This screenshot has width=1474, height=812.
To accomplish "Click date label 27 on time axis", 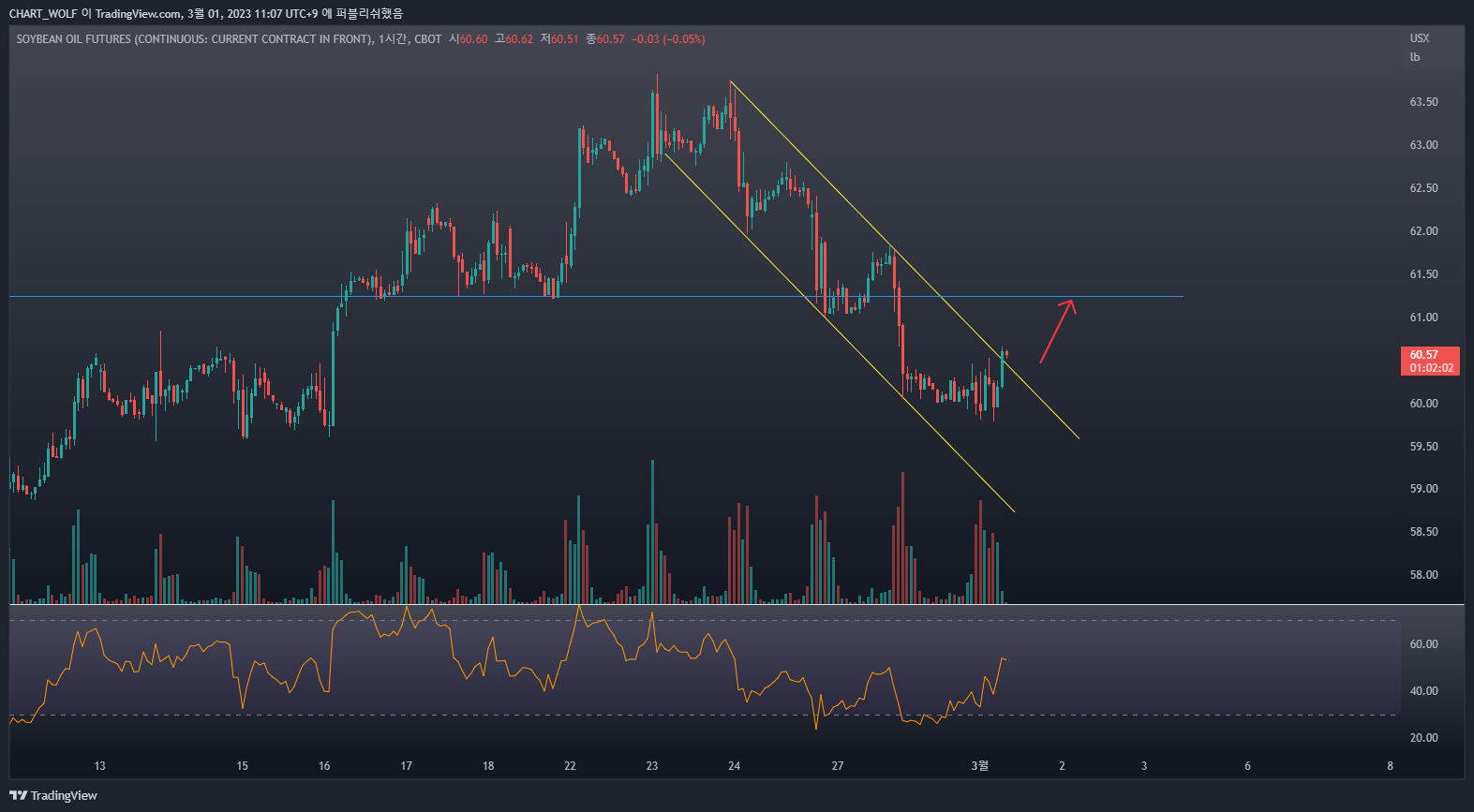I will [x=838, y=766].
